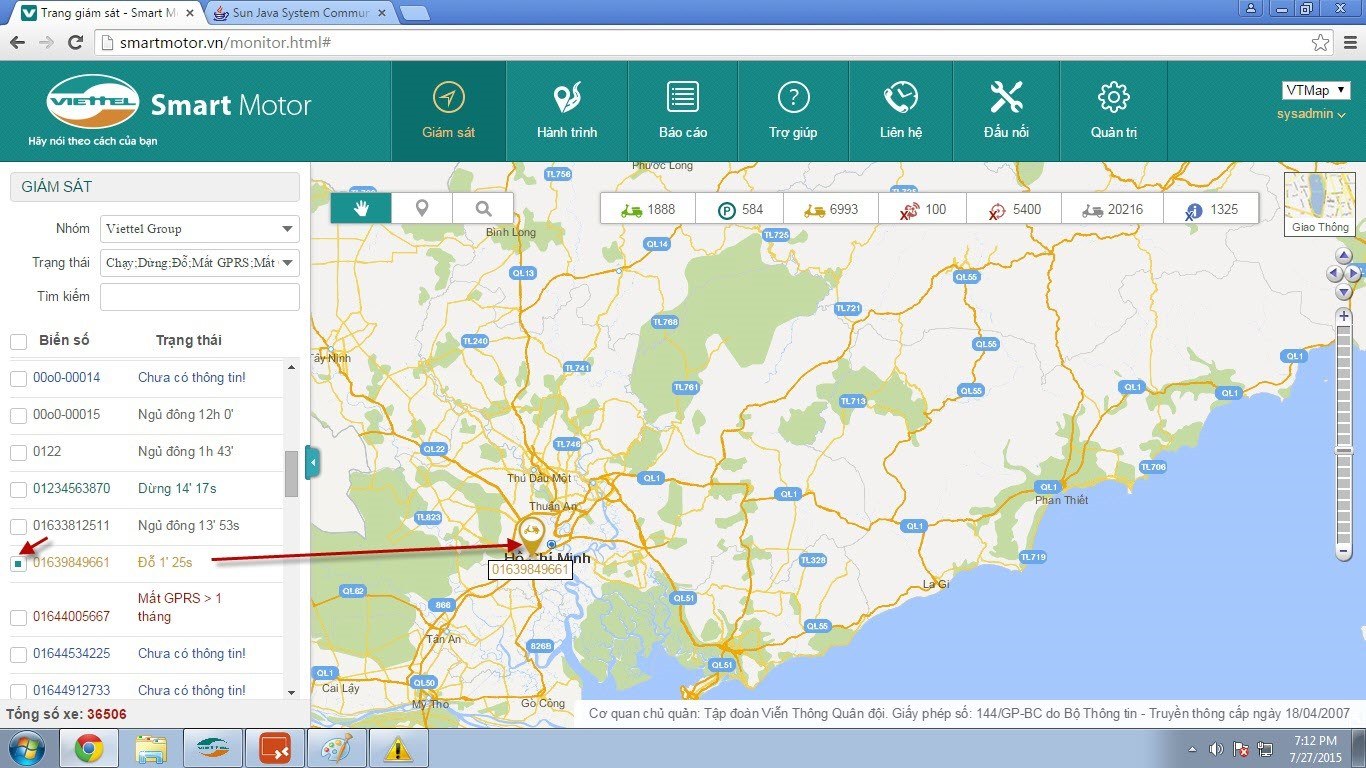Open the Nhóm Viettel Group dropdown
Image resolution: width=1366 pixels, height=768 pixels.
tap(200, 229)
